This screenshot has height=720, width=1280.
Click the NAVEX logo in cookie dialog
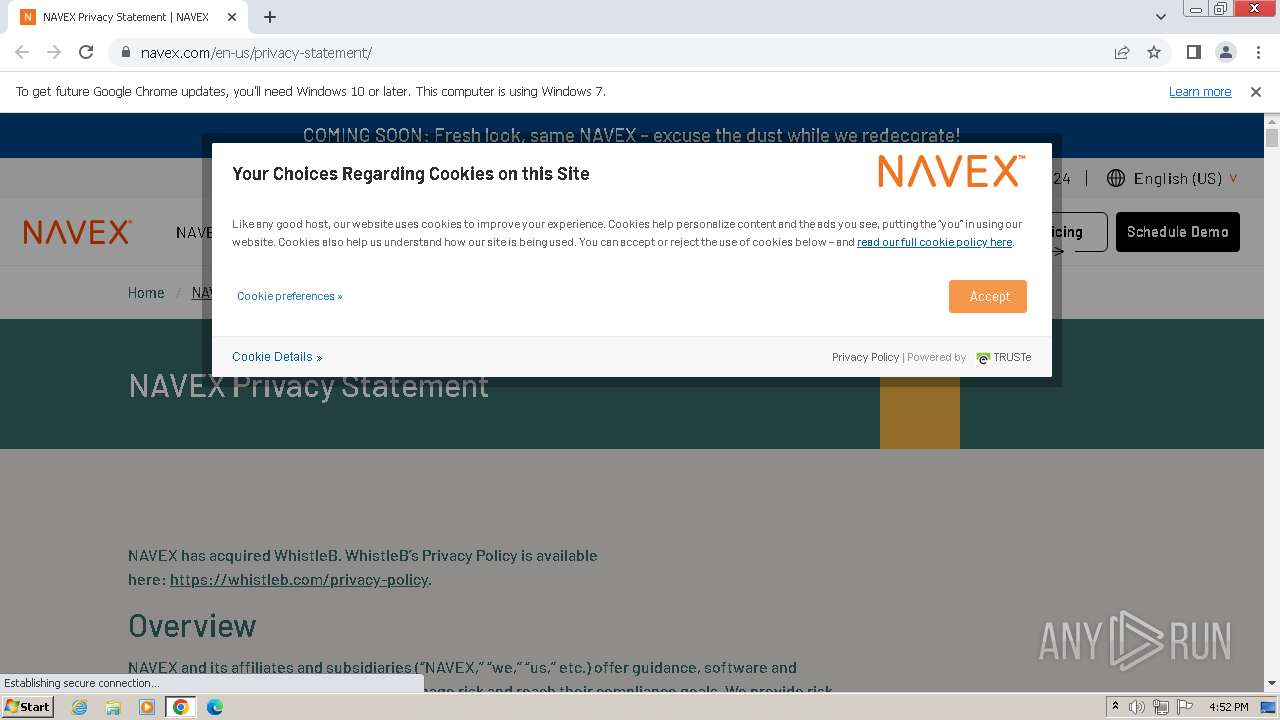951,171
